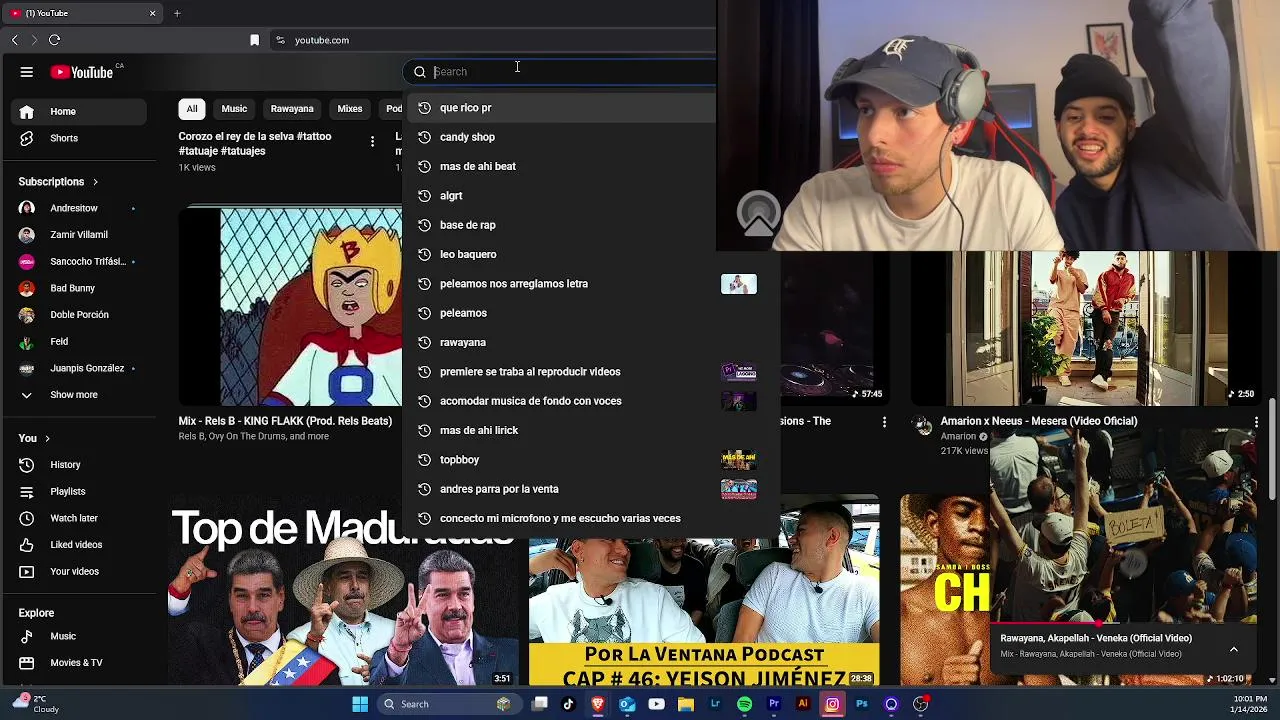Open OBS Studio from the taskbar

pyautogui.click(x=920, y=704)
